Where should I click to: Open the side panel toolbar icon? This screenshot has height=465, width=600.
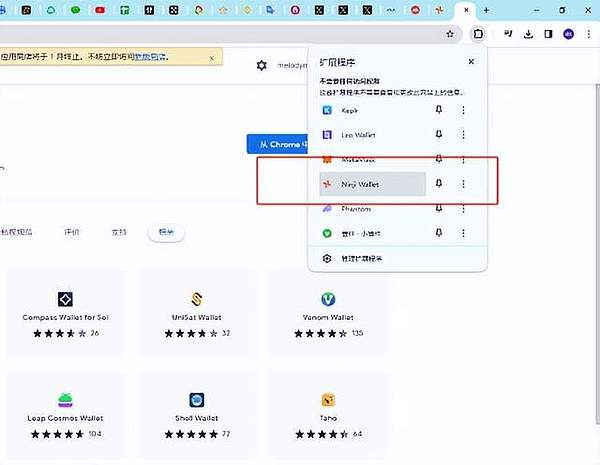click(x=548, y=33)
